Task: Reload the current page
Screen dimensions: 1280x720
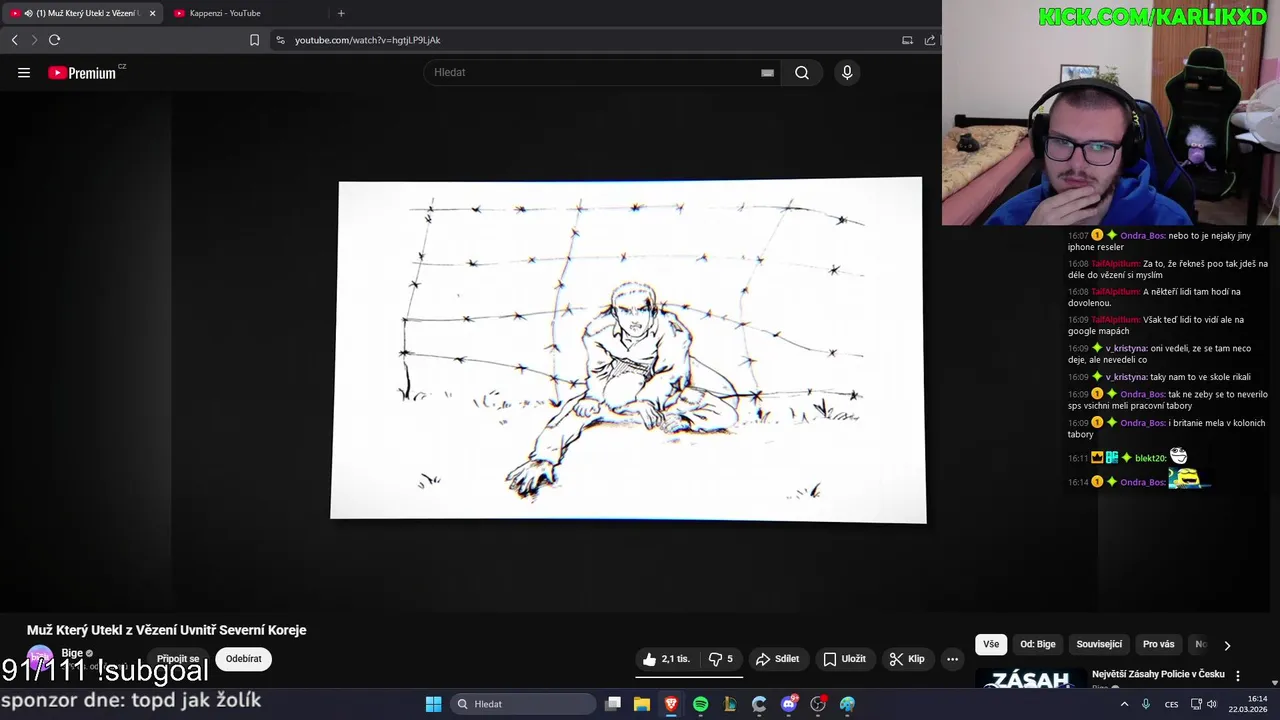Action: point(54,40)
